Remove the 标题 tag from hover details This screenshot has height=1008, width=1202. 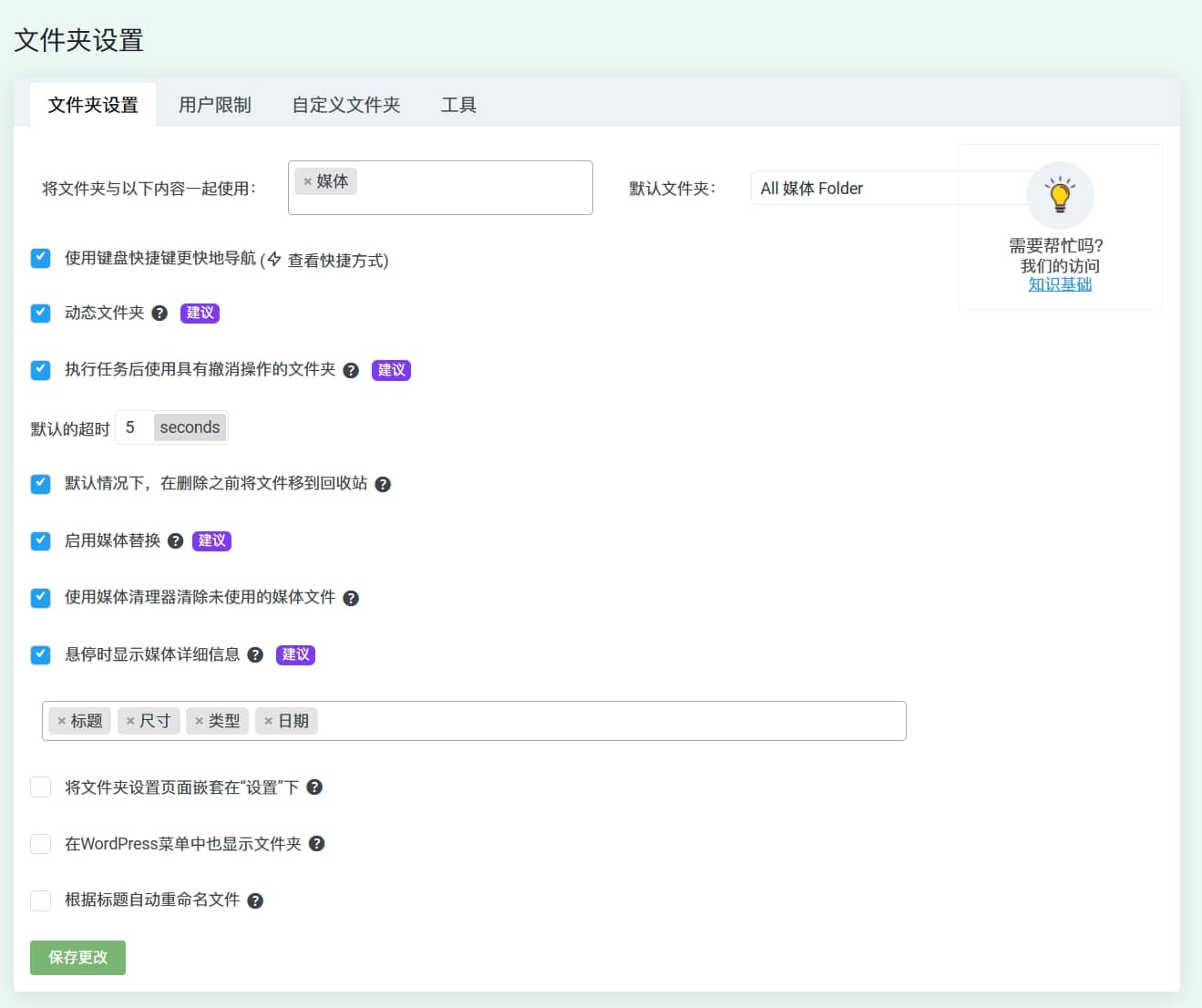pos(62,722)
